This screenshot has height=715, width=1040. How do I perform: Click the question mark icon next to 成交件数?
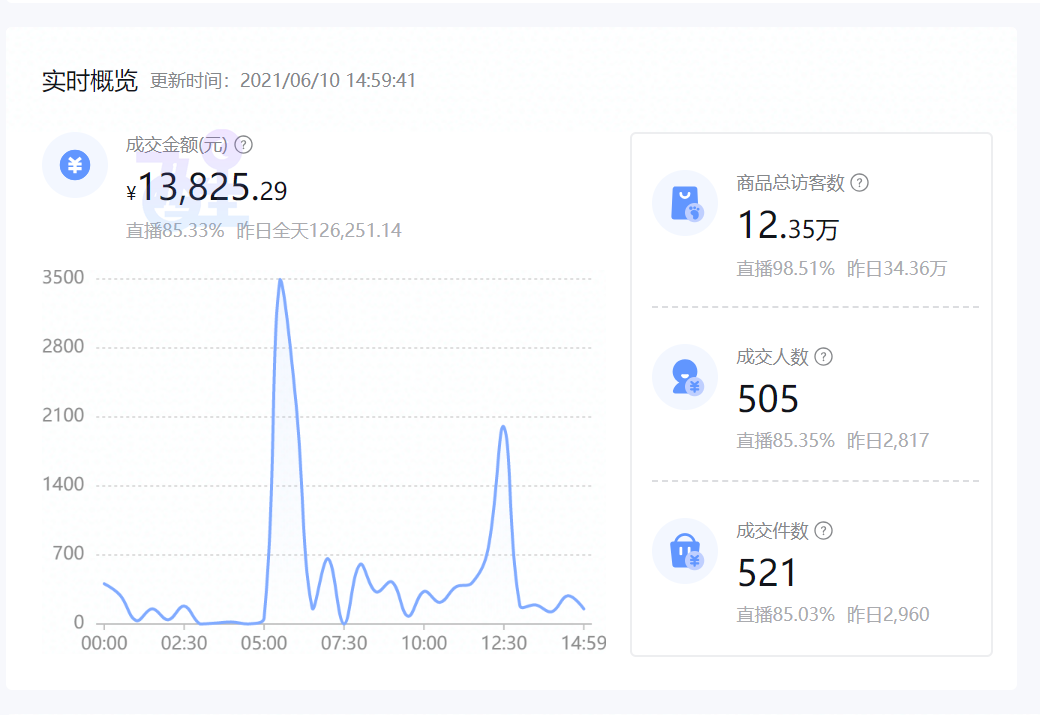(822, 531)
